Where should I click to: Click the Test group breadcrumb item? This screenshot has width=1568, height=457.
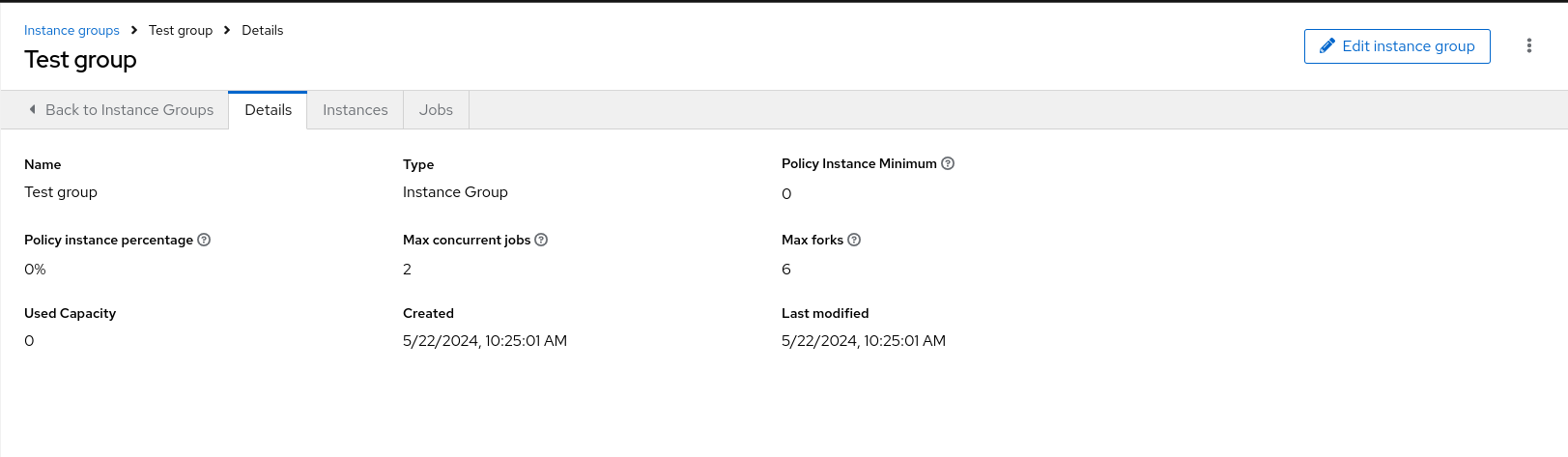click(x=181, y=30)
